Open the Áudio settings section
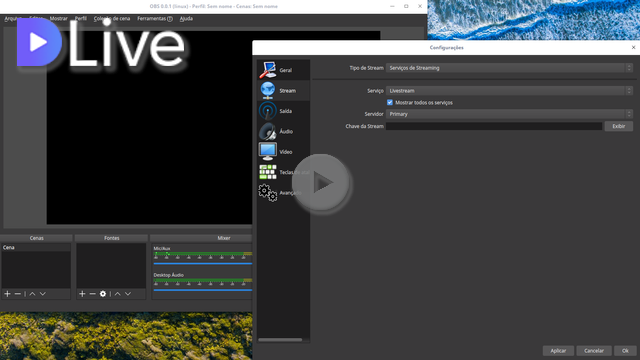This screenshot has height=360, width=640. (283, 131)
